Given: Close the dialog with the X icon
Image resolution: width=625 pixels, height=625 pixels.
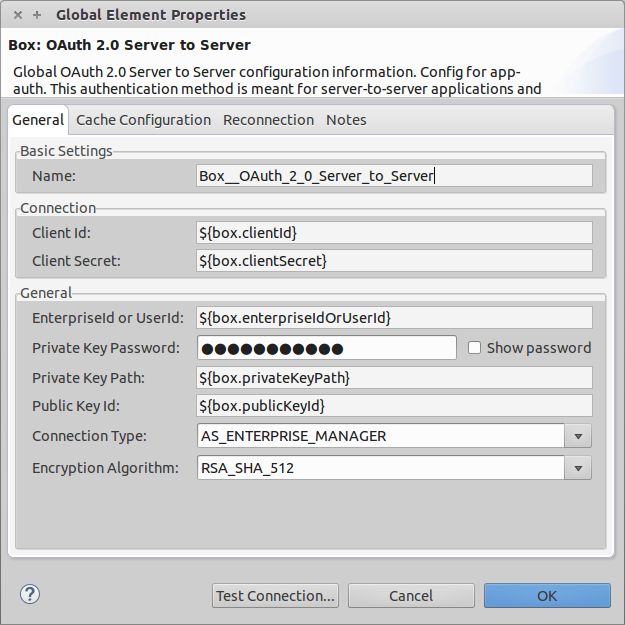Looking at the screenshot, I should pos(18,15).
